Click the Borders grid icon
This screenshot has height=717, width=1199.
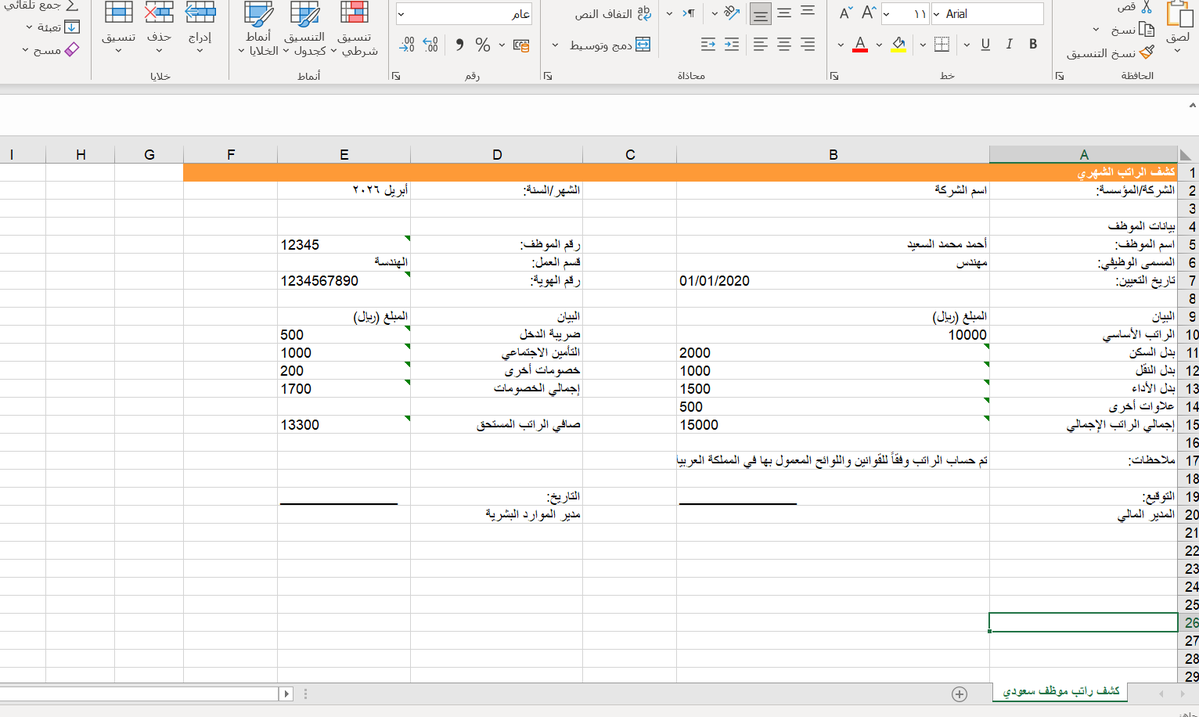click(942, 44)
